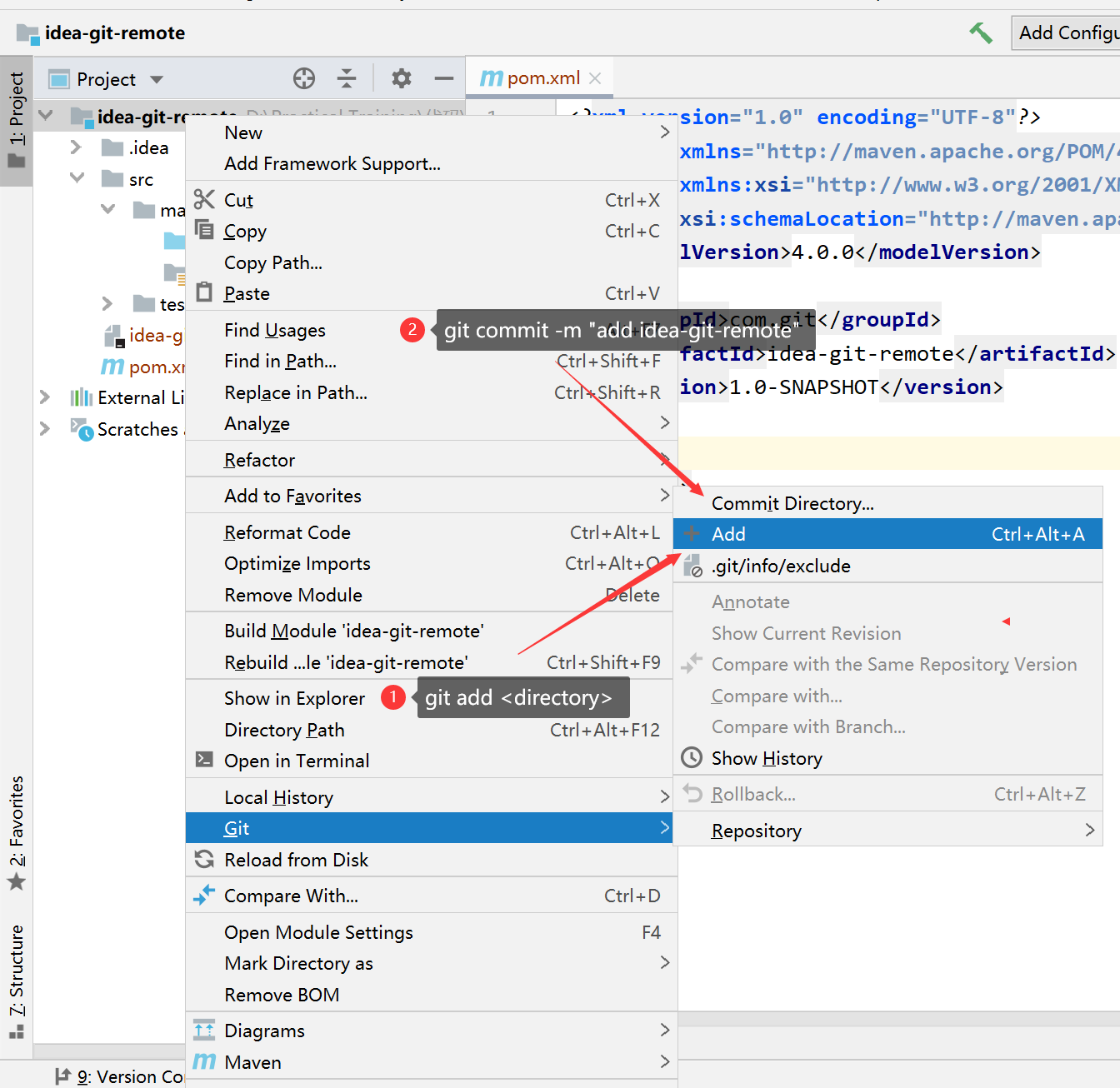Click the .idea folder icon
This screenshot has width=1120, height=1088.
[x=112, y=147]
